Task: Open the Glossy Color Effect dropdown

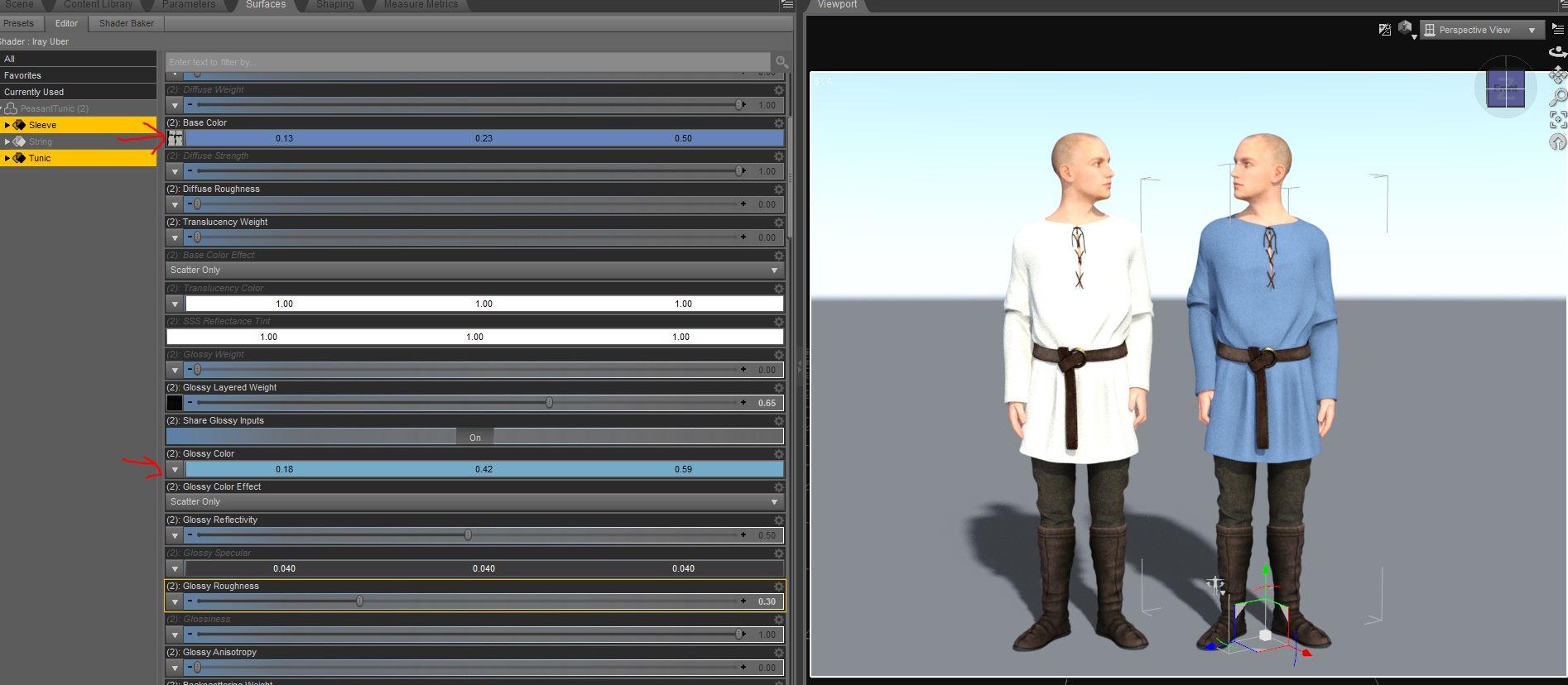Action: 475,502
